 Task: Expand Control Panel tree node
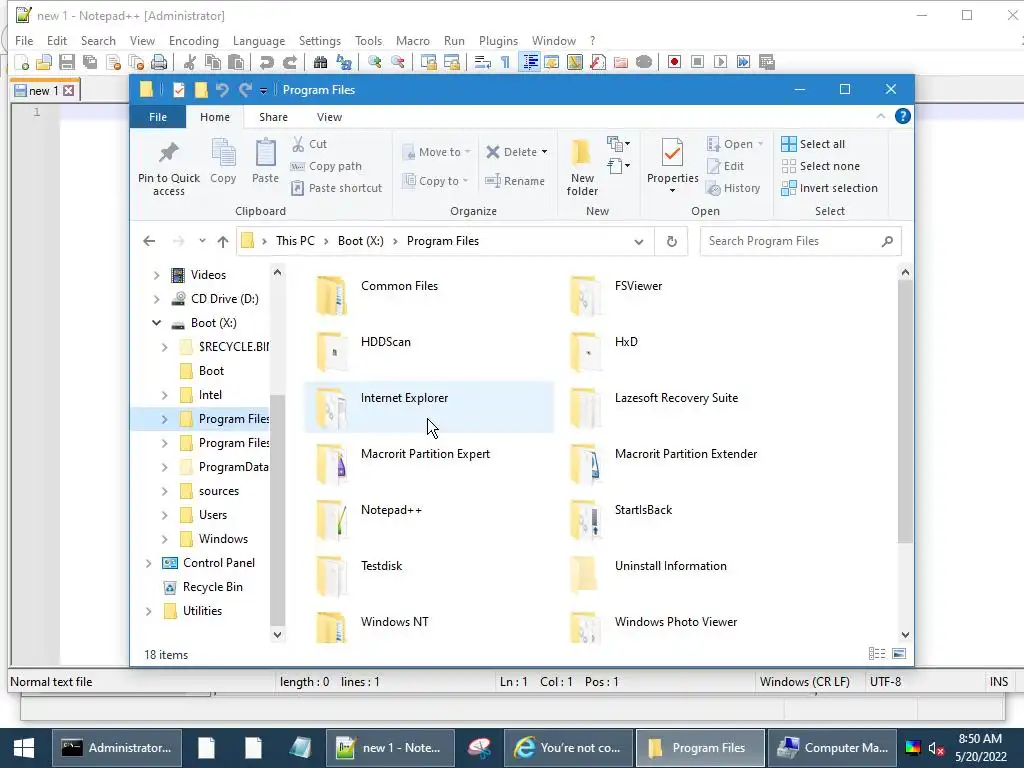pos(149,563)
